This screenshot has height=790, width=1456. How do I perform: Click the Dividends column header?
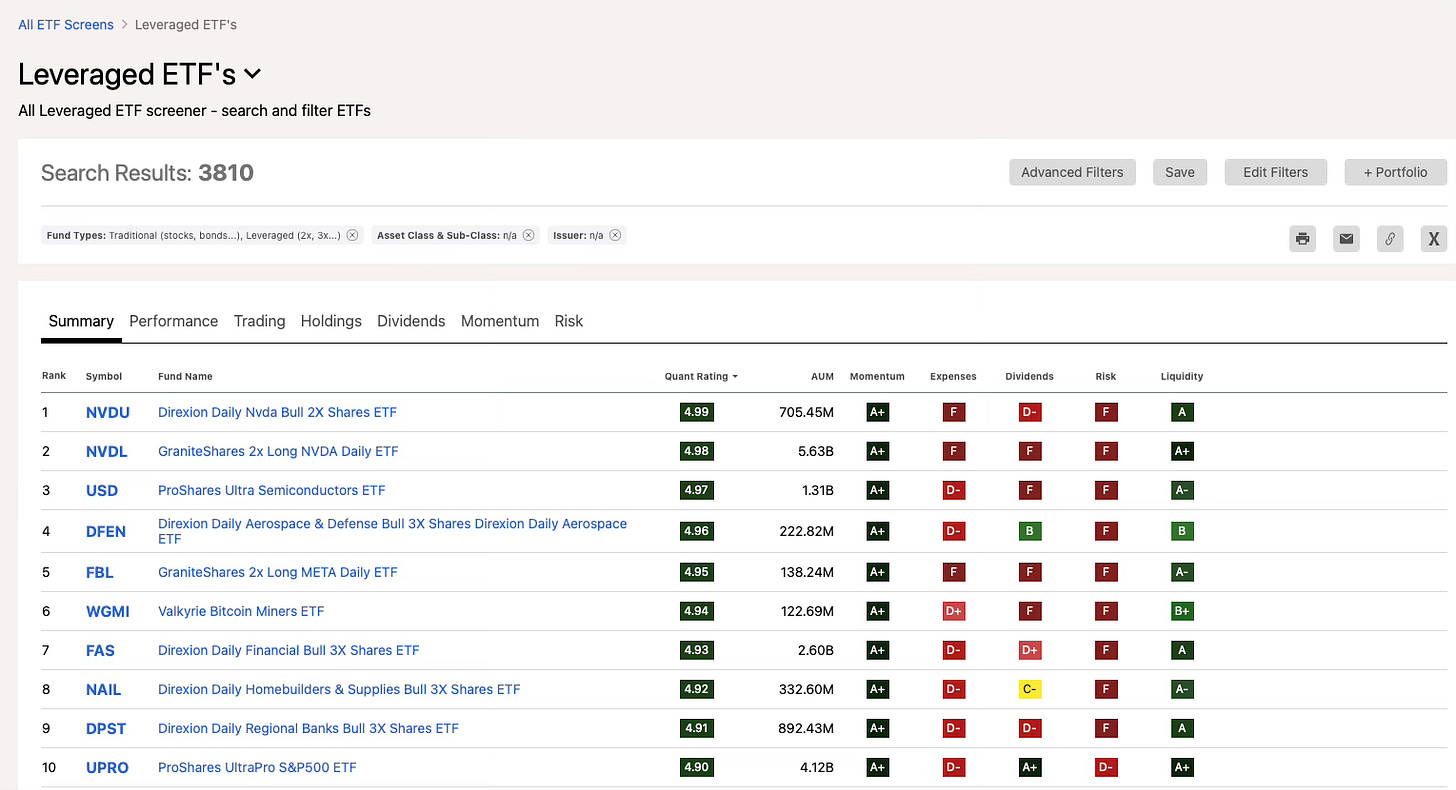tap(1029, 377)
